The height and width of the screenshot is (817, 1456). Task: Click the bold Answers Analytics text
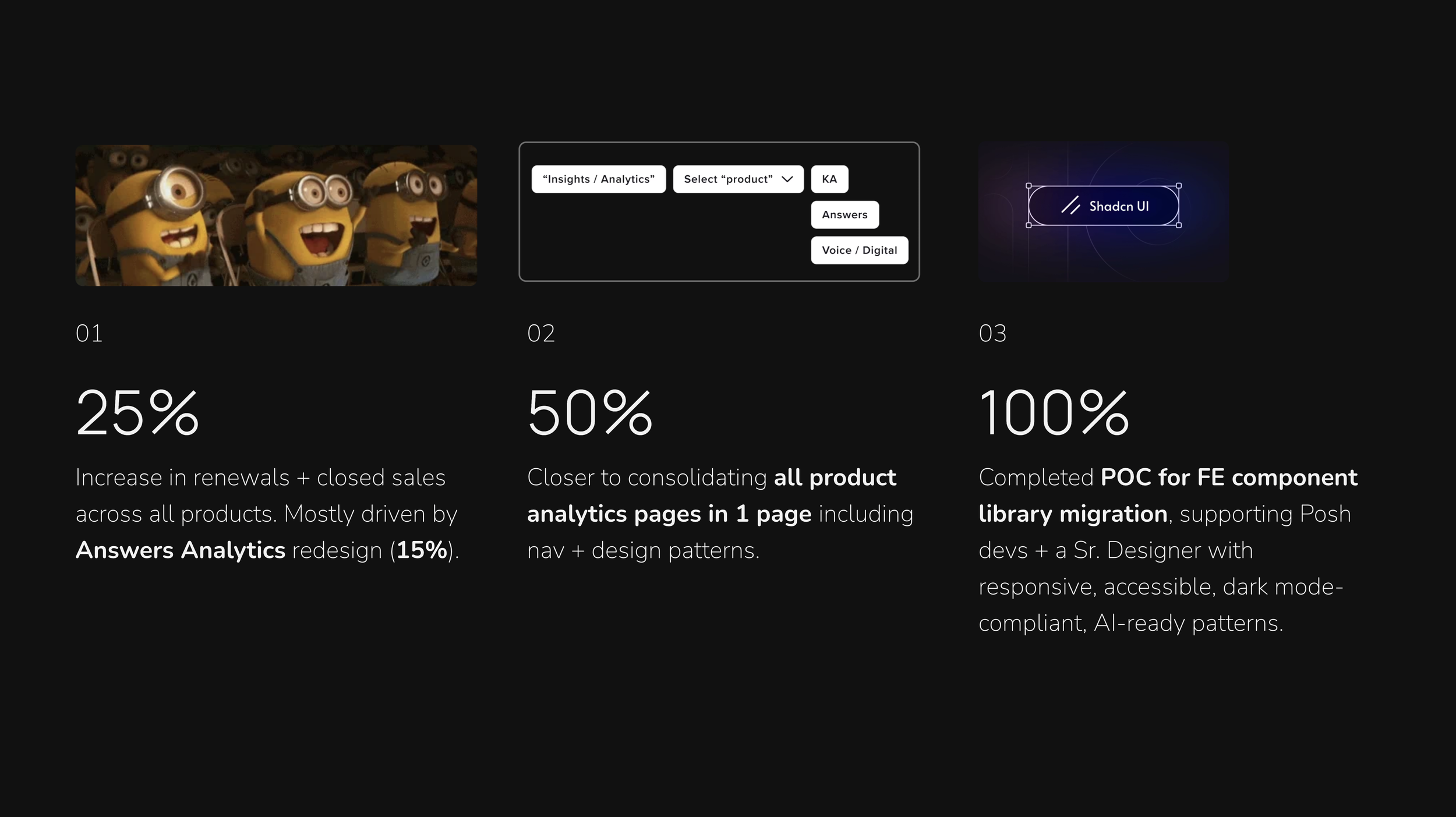181,550
